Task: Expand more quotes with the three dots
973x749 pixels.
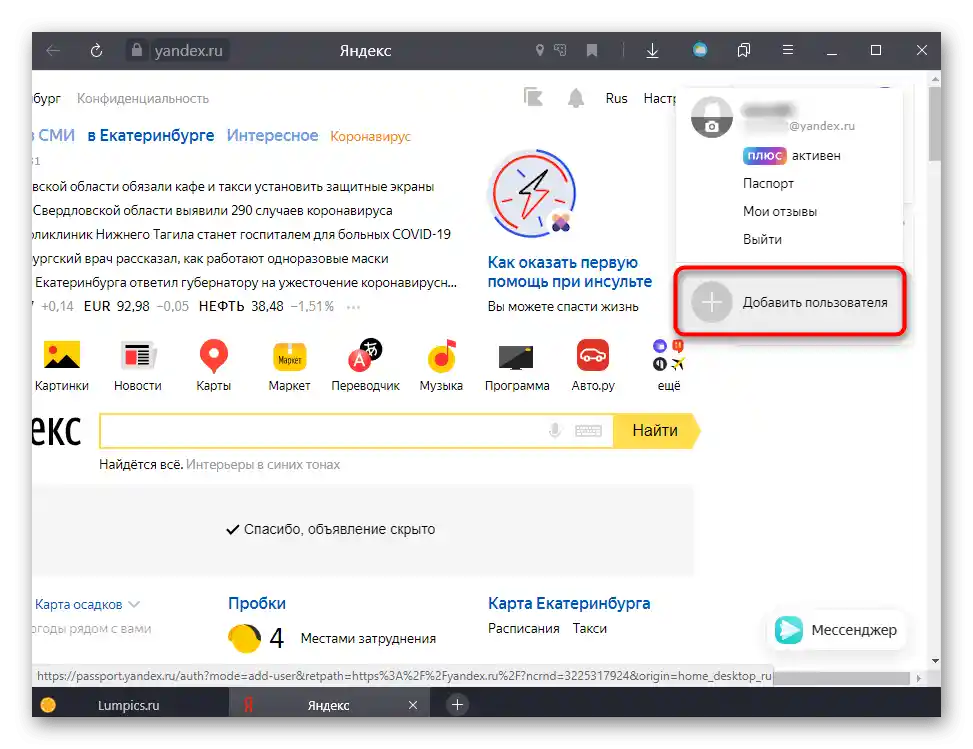Action: [x=353, y=307]
